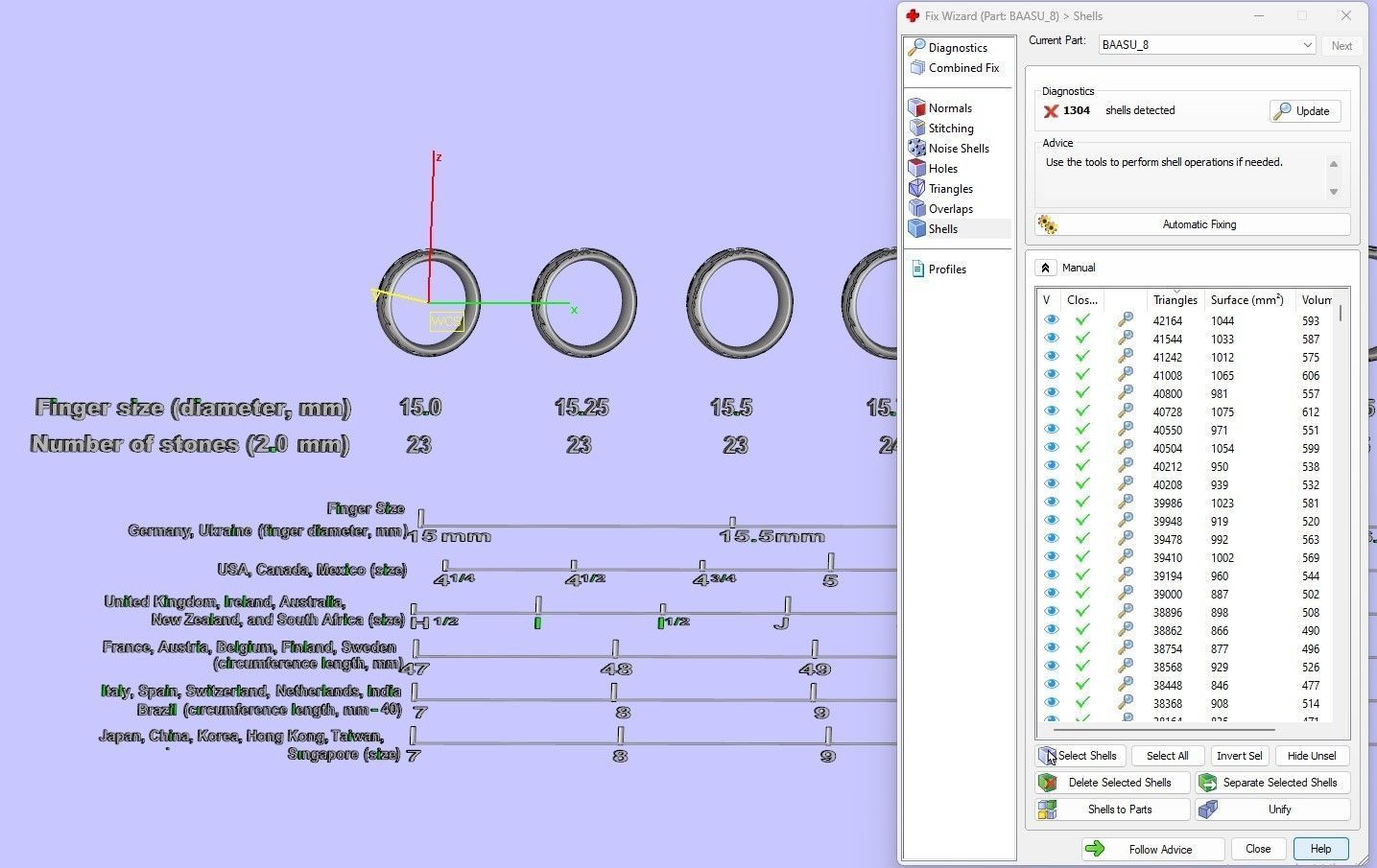1377x868 pixels.
Task: Click the Separate Selected Shells icon
Action: coord(1207,783)
